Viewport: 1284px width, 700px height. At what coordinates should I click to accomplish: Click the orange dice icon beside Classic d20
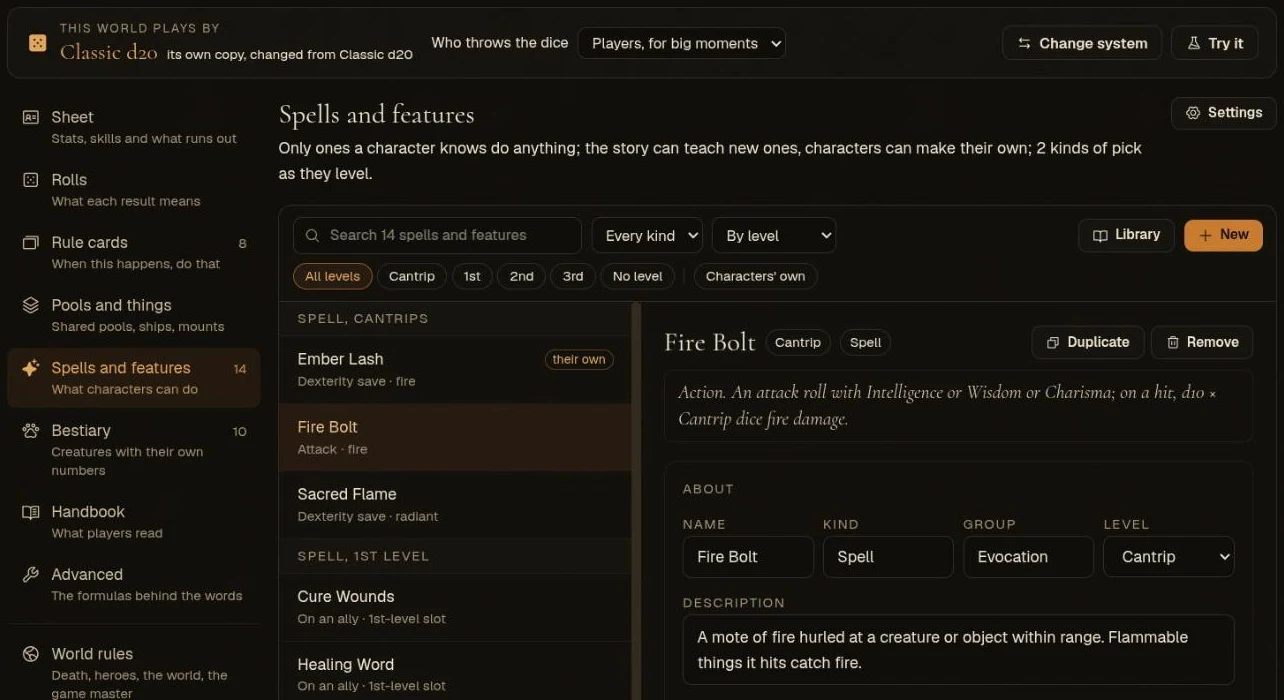pyautogui.click(x=37, y=43)
